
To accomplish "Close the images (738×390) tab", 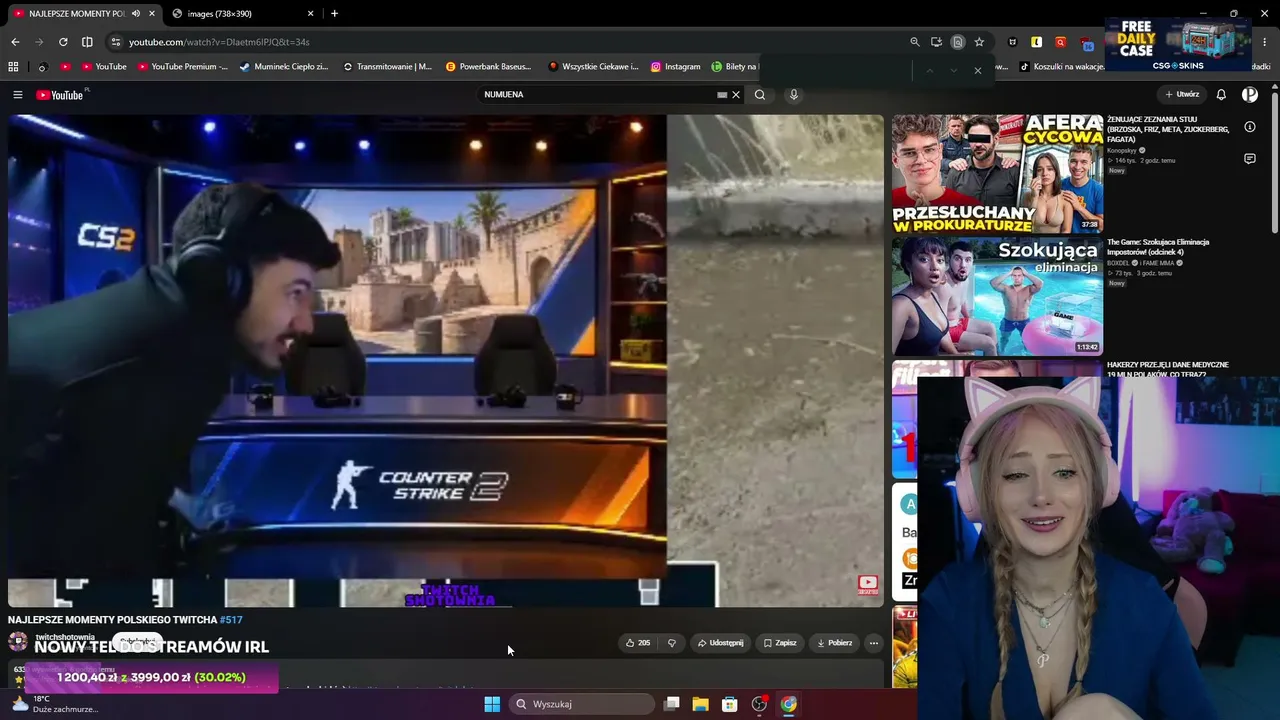I will pos(310,14).
